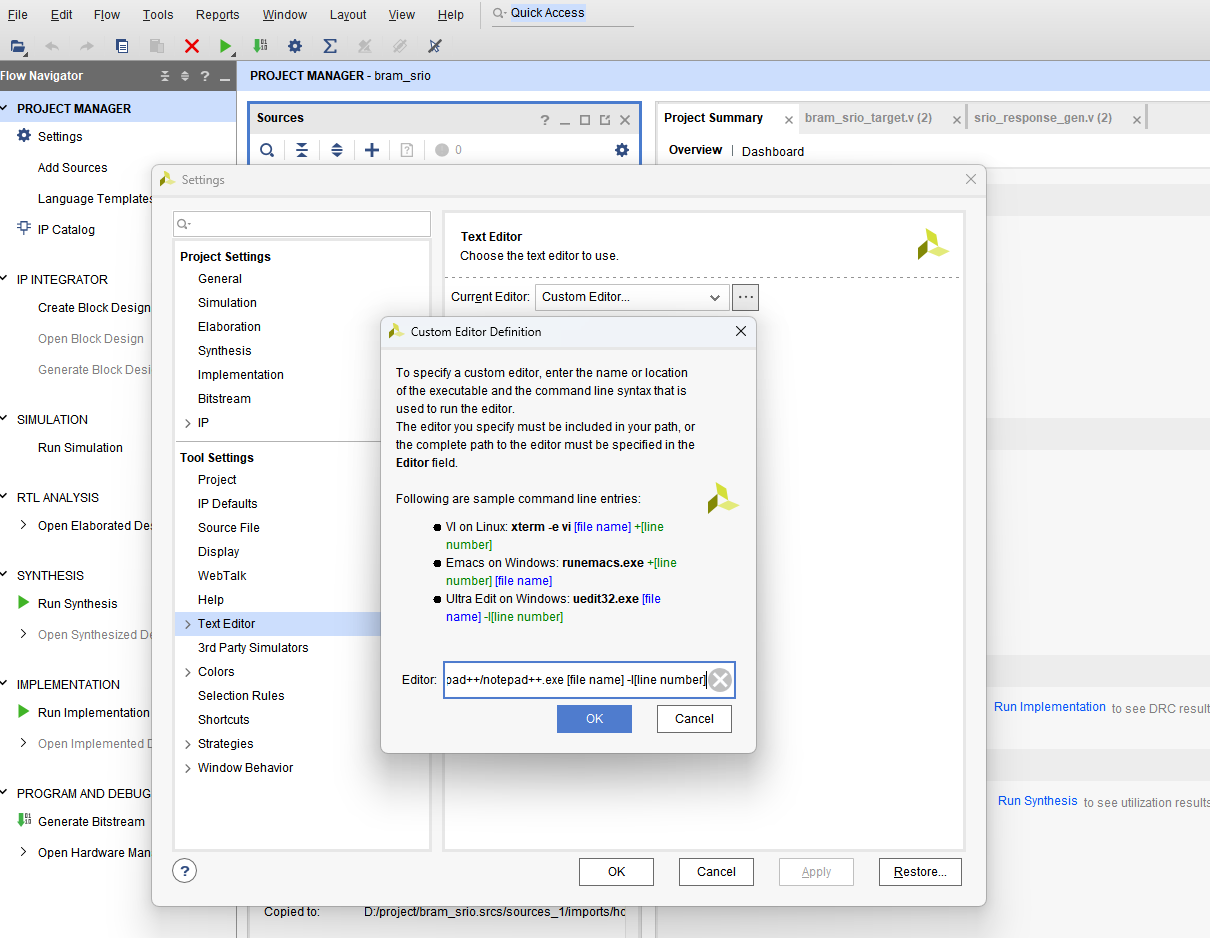Collapse all in the Sources panel

pos(302,150)
